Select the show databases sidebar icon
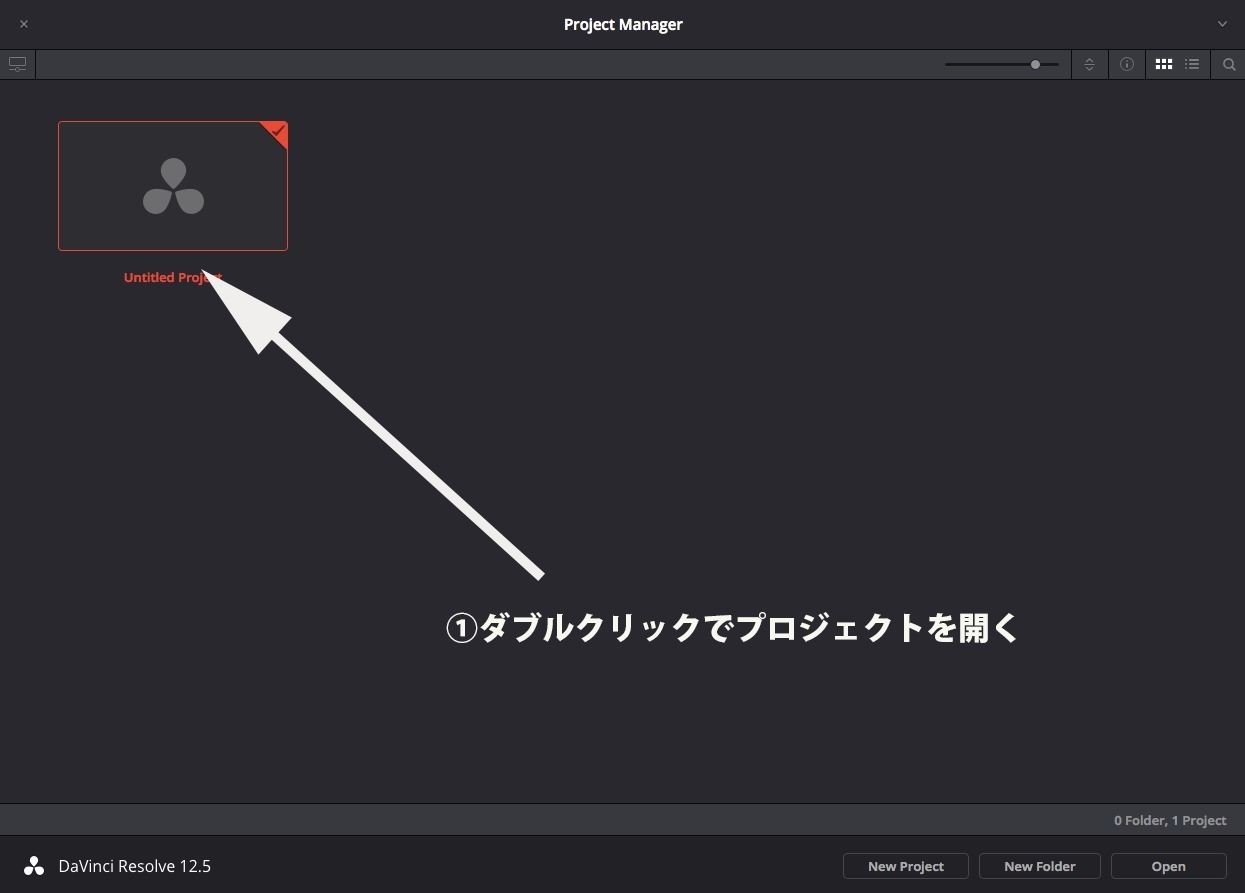 (17, 64)
